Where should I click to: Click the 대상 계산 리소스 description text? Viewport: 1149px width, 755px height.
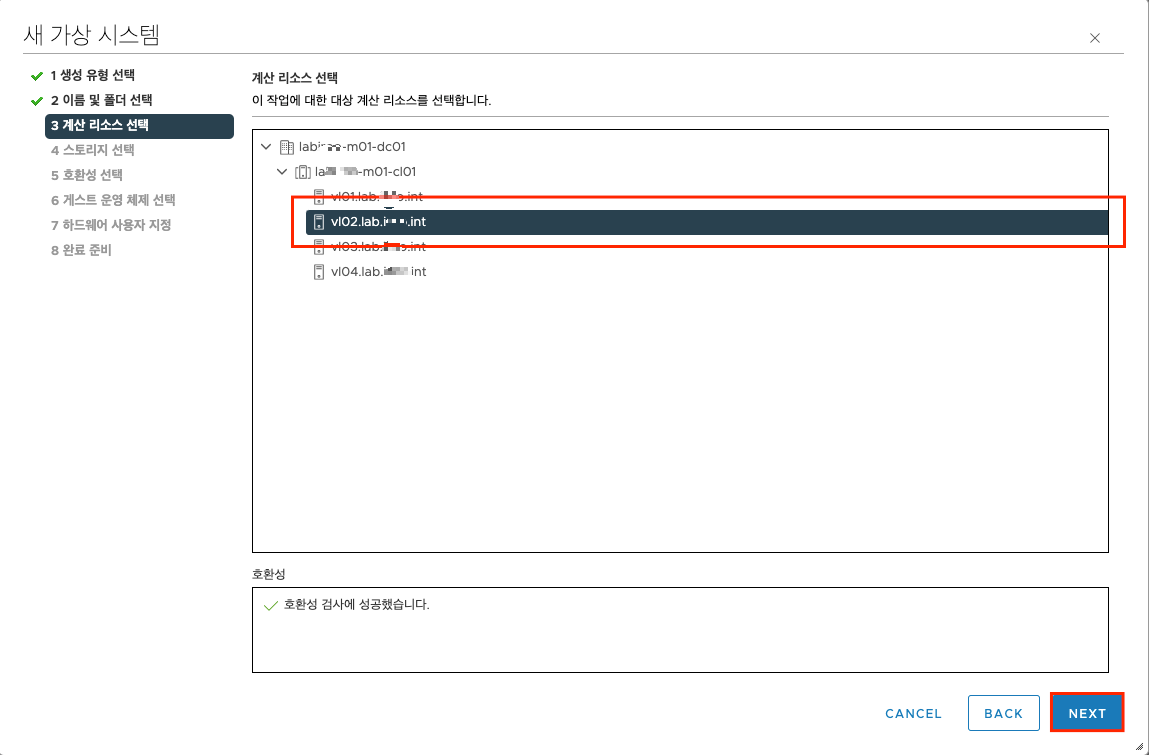pos(372,100)
